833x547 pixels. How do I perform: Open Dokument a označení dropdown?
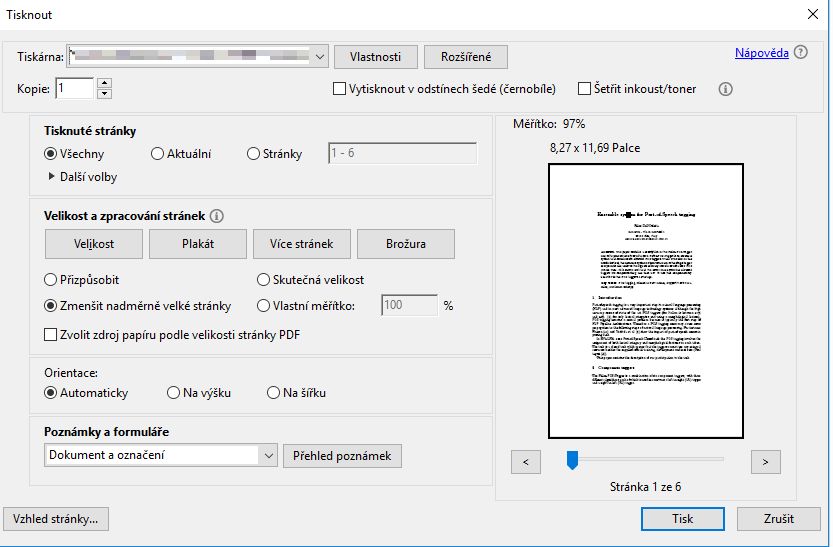[160, 456]
